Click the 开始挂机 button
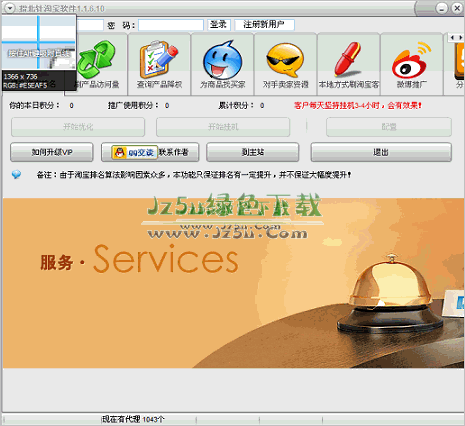 click(x=223, y=127)
